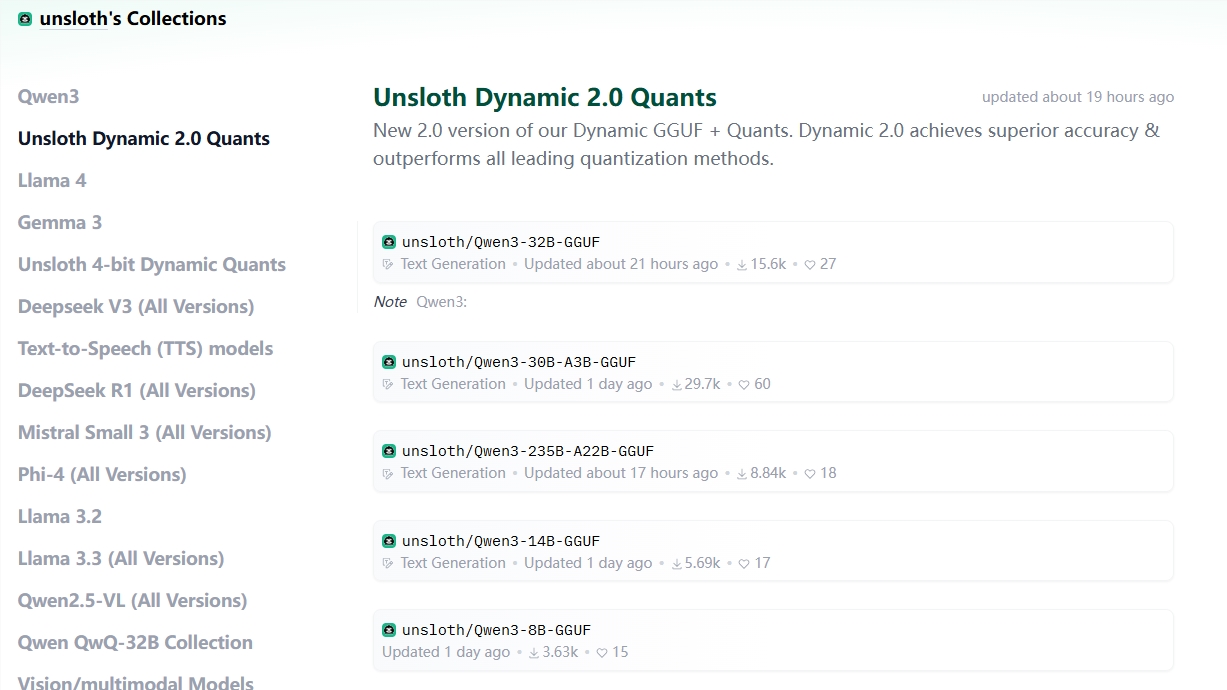Open Text-to-Speech (TTS) models collection

click(146, 349)
